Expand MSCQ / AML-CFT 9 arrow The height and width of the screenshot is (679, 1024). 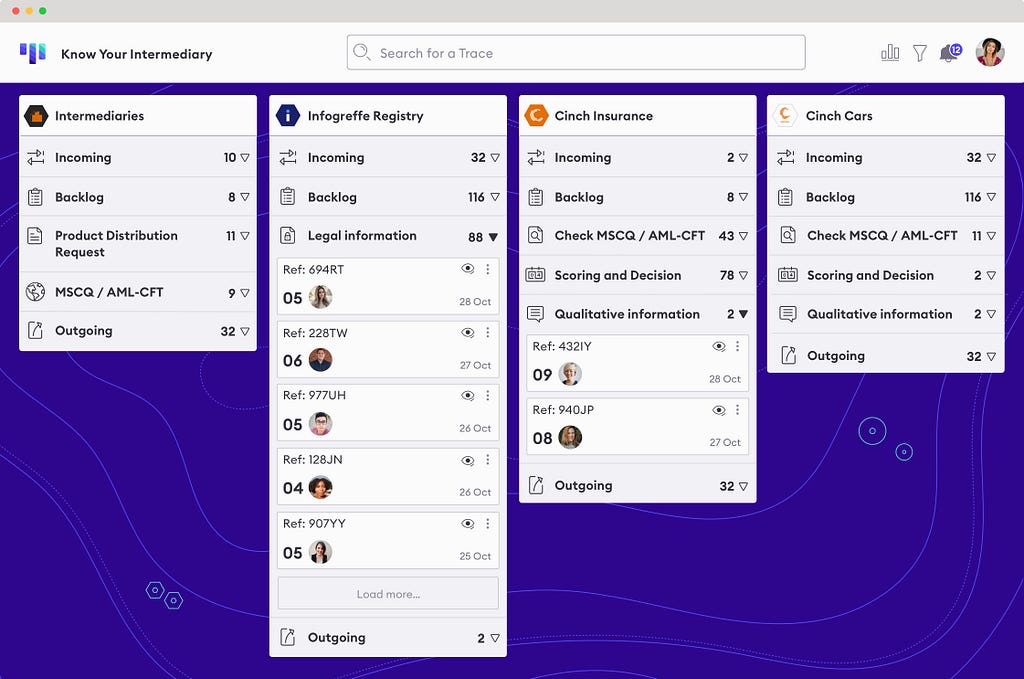click(245, 293)
